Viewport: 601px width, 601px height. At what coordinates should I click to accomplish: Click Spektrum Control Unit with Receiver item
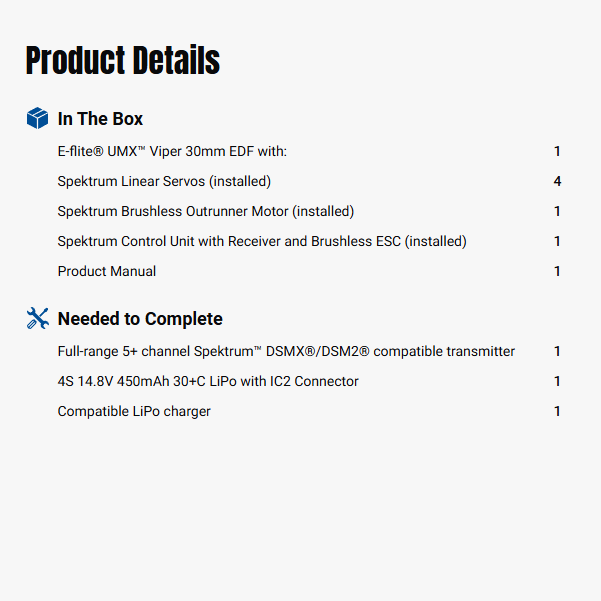click(x=262, y=241)
